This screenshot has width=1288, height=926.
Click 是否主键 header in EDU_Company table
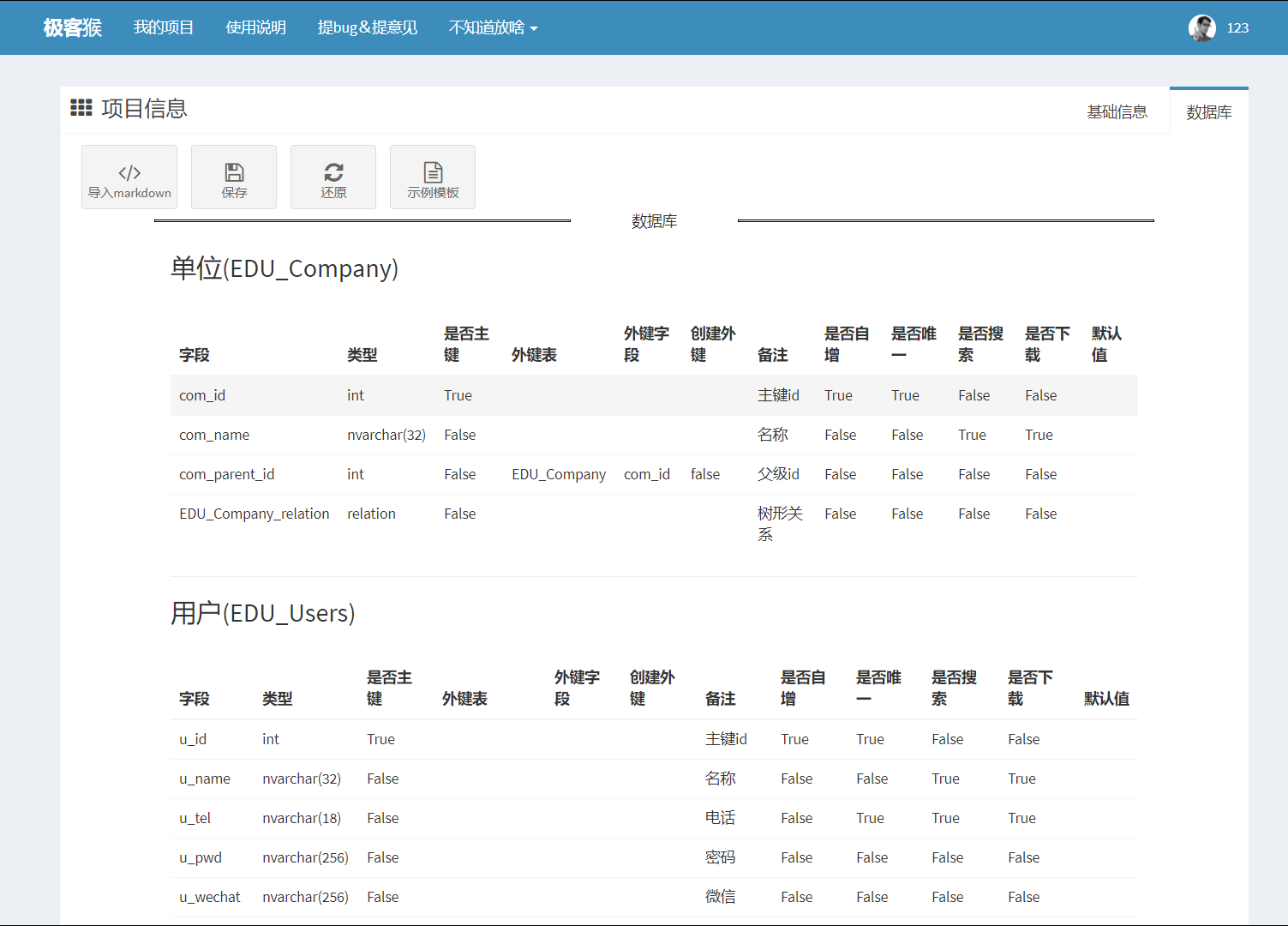pyautogui.click(x=466, y=344)
